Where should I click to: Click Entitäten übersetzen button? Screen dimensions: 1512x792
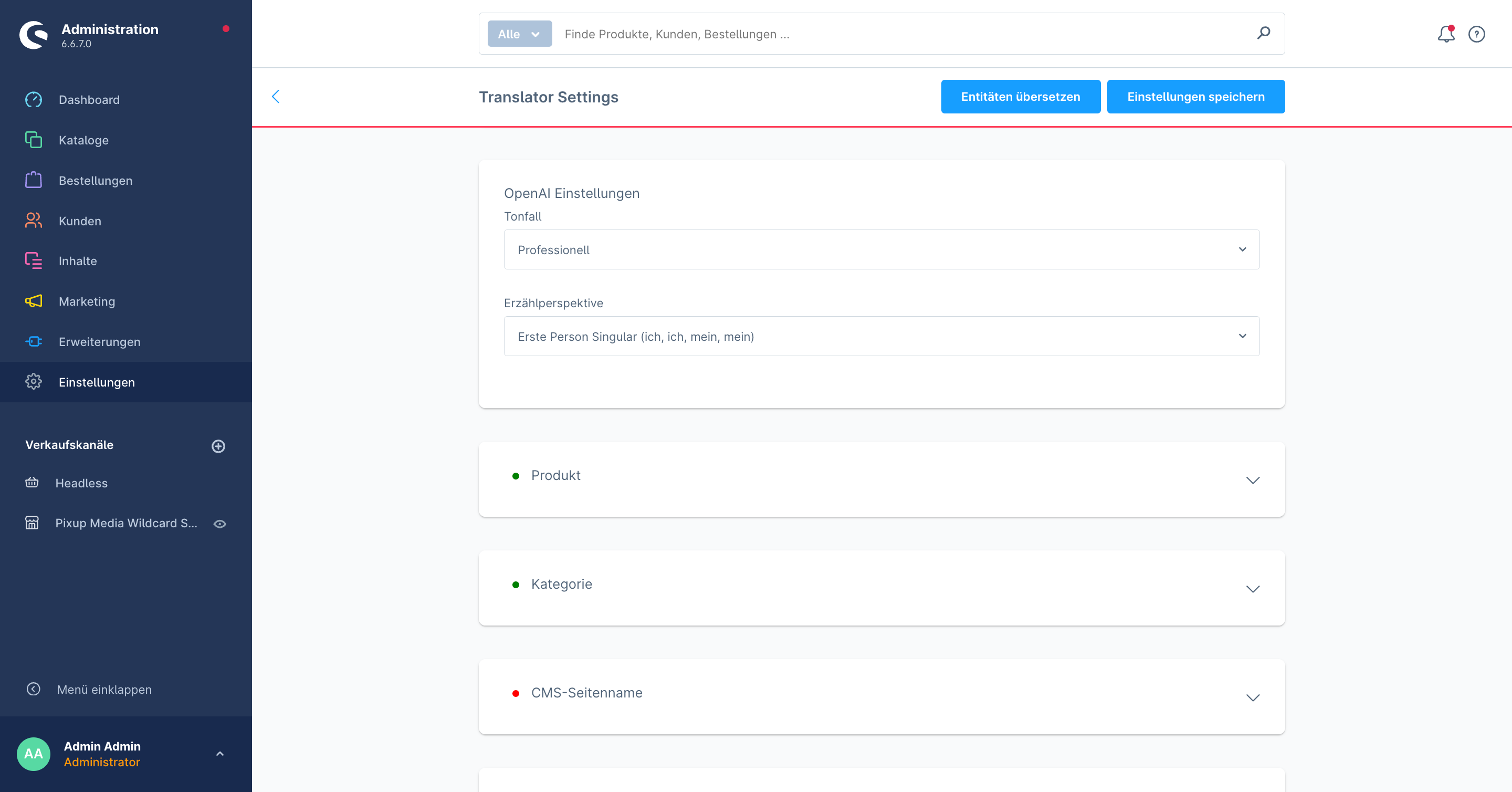click(1020, 97)
